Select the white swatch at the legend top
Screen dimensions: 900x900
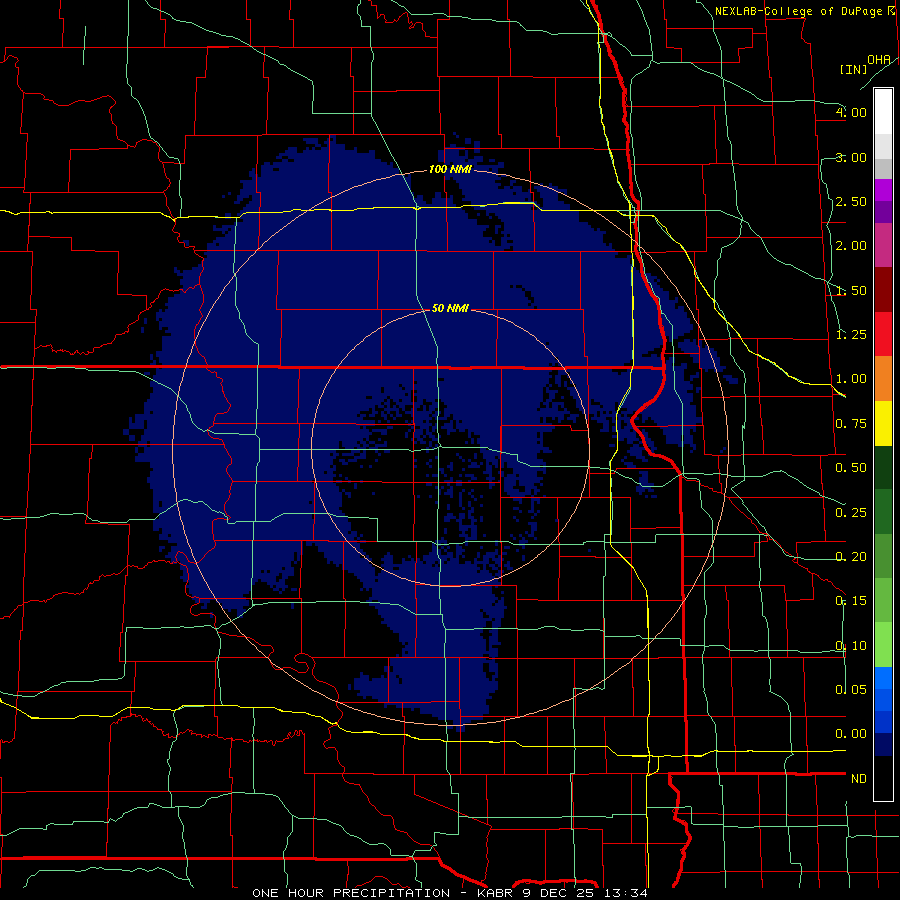[883, 112]
